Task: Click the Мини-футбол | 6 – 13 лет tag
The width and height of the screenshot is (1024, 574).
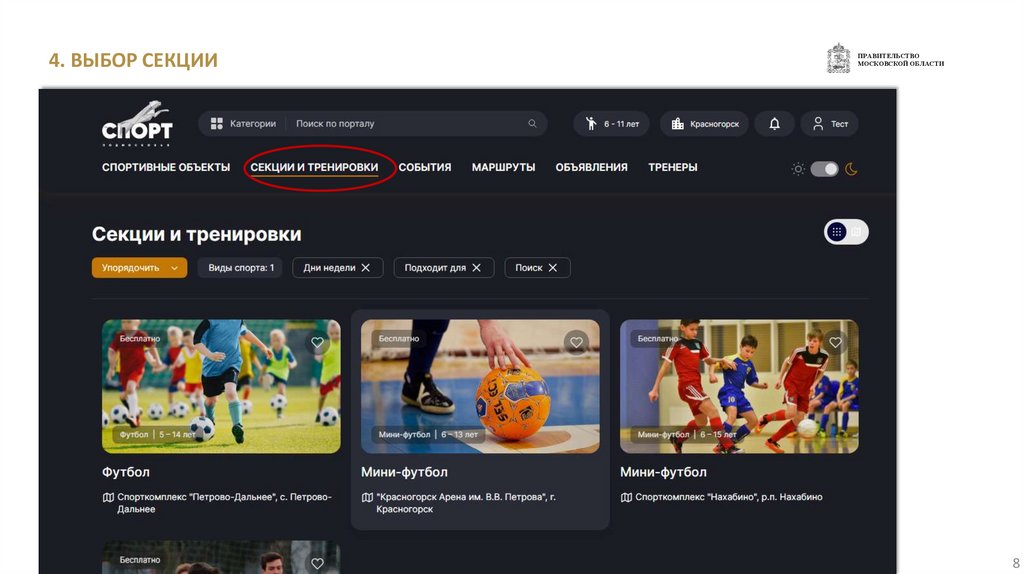Action: (428, 434)
